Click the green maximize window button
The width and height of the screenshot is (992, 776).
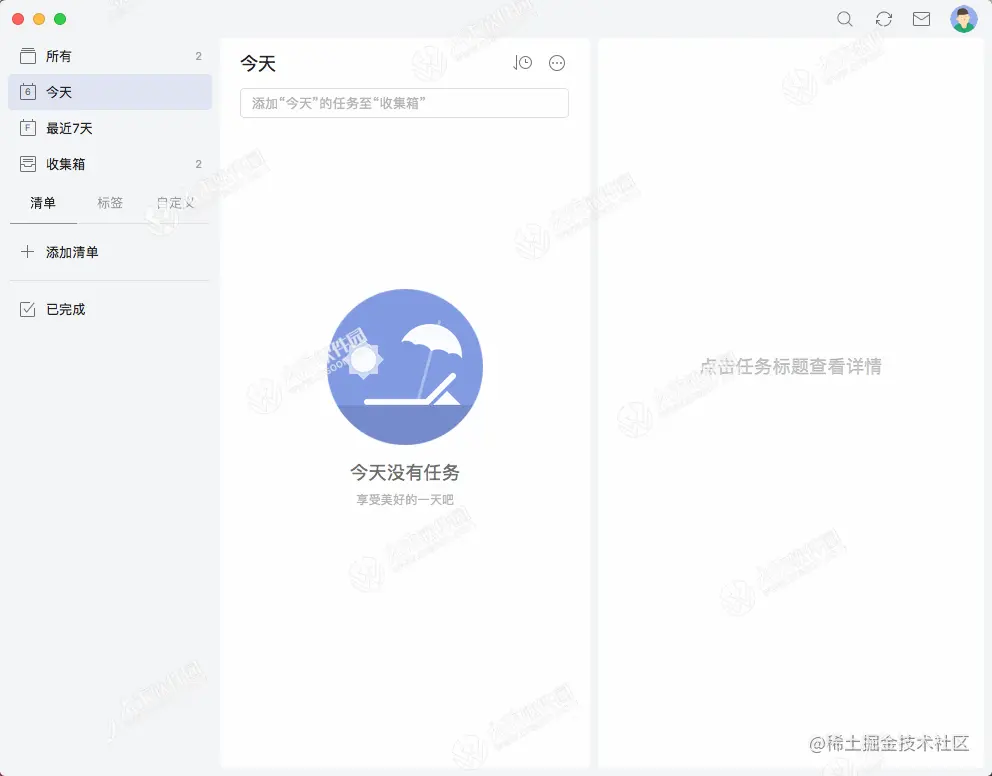[x=60, y=19]
